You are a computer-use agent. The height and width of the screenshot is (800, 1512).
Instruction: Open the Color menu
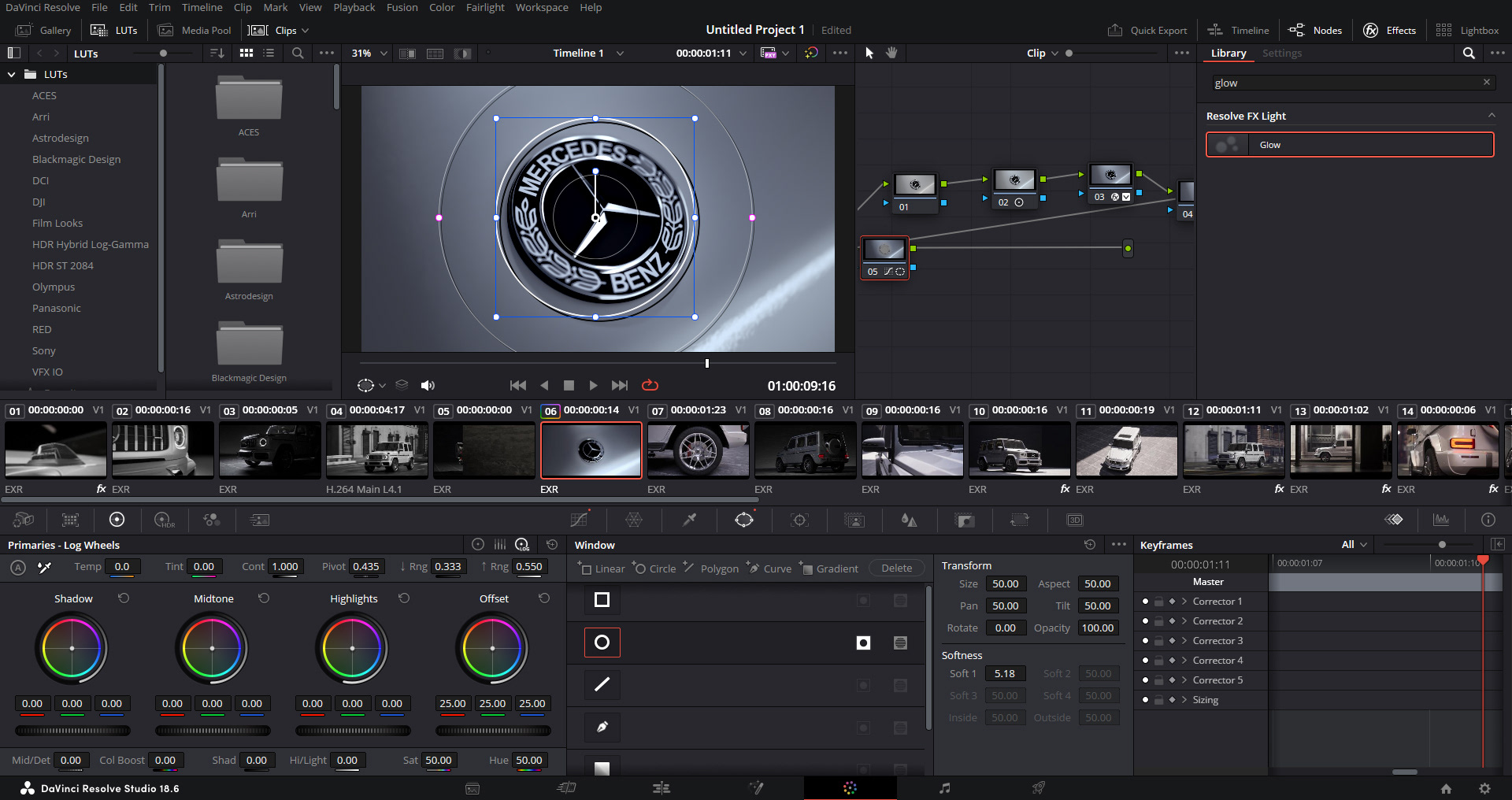pyautogui.click(x=442, y=7)
